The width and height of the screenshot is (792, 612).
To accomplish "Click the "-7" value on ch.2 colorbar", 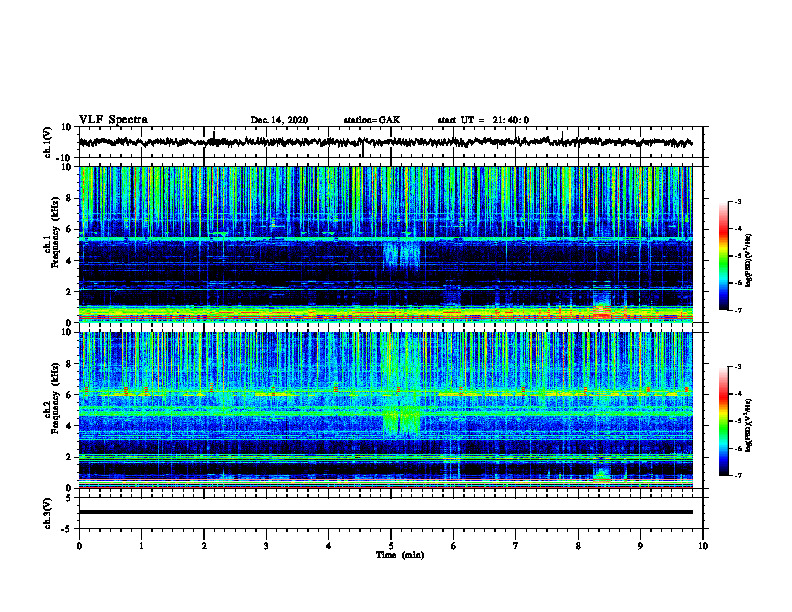I will coord(738,475).
